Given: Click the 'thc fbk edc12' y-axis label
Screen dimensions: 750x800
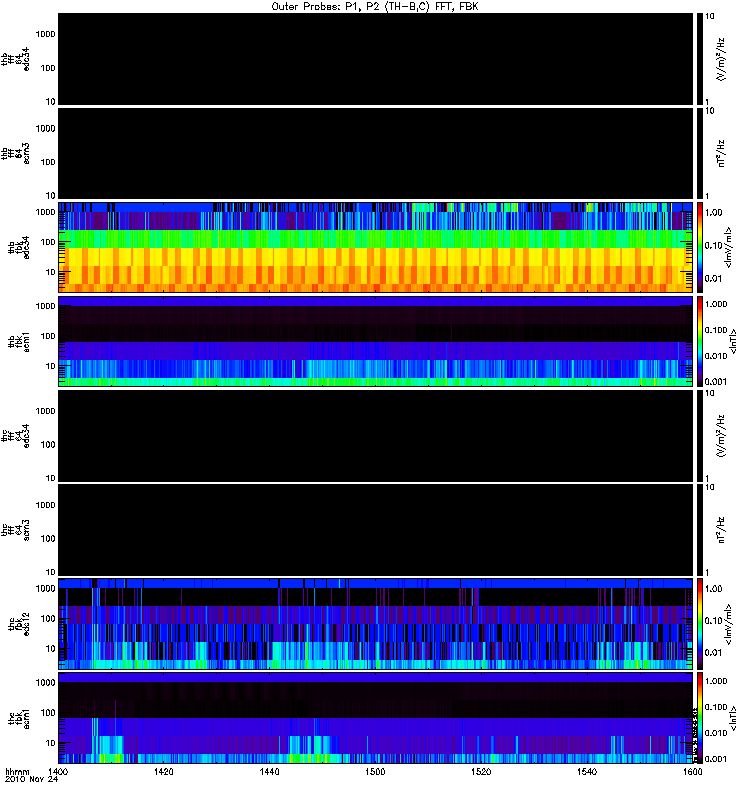Looking at the screenshot, I should [x=19, y=623].
